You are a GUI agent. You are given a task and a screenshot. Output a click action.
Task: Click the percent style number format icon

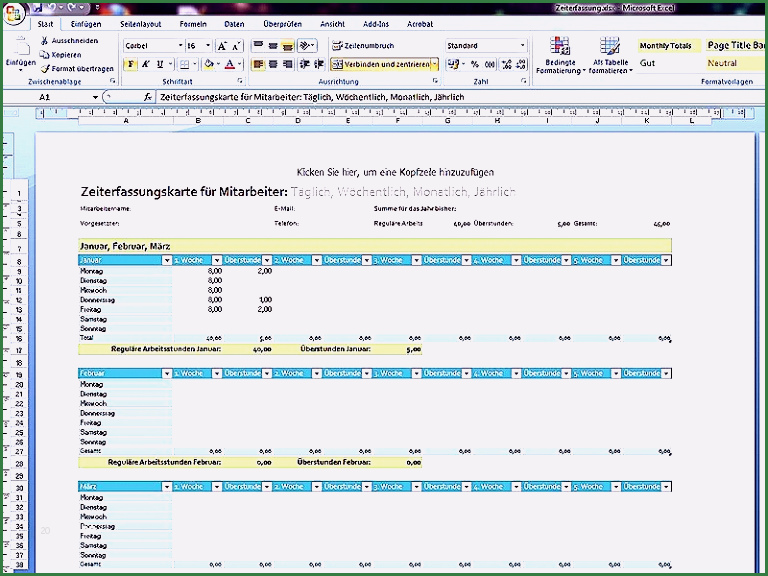tap(475, 64)
